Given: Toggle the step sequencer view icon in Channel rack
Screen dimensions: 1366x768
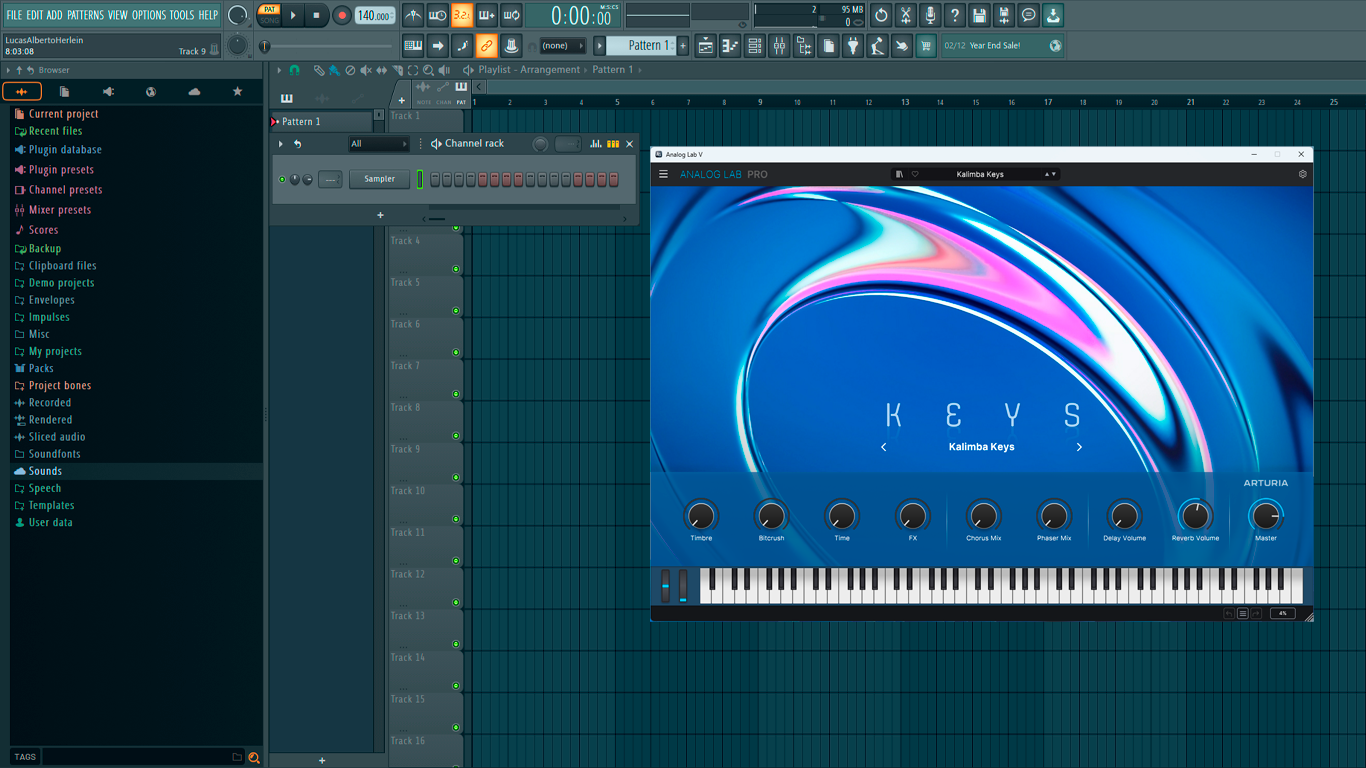Looking at the screenshot, I should [x=613, y=144].
